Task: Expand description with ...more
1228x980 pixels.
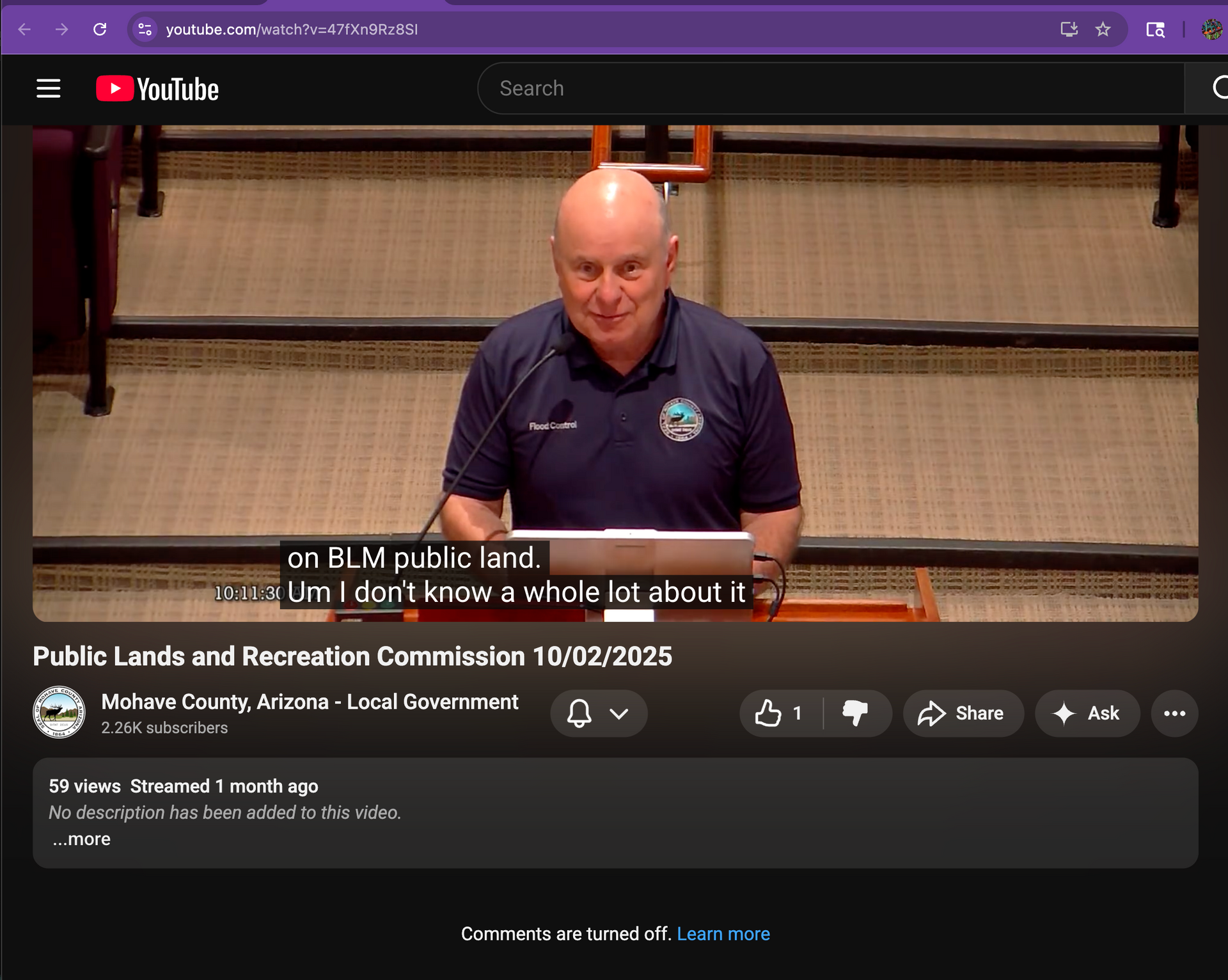Action: point(82,839)
